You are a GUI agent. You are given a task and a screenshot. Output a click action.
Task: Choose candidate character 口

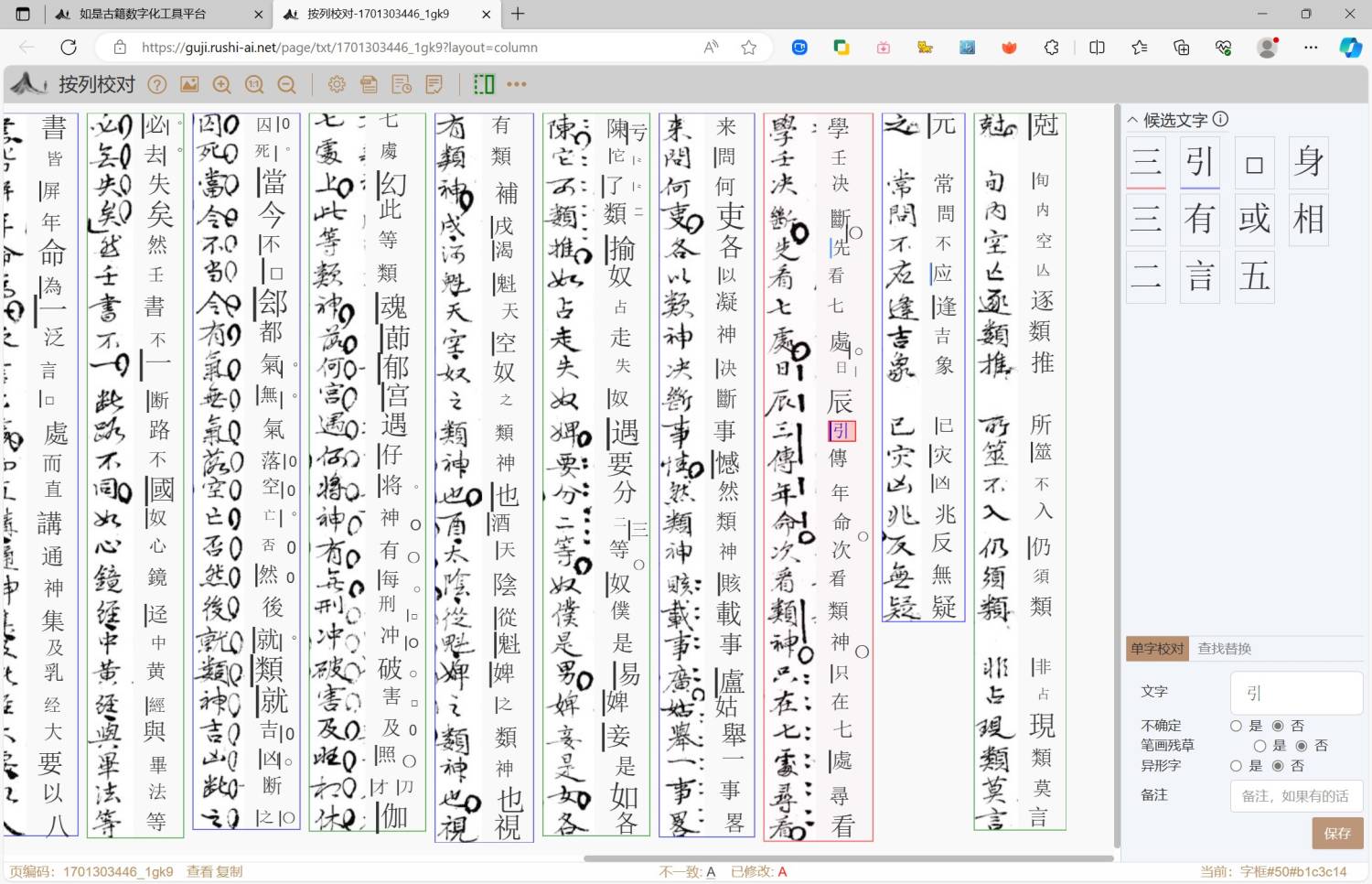point(1255,162)
